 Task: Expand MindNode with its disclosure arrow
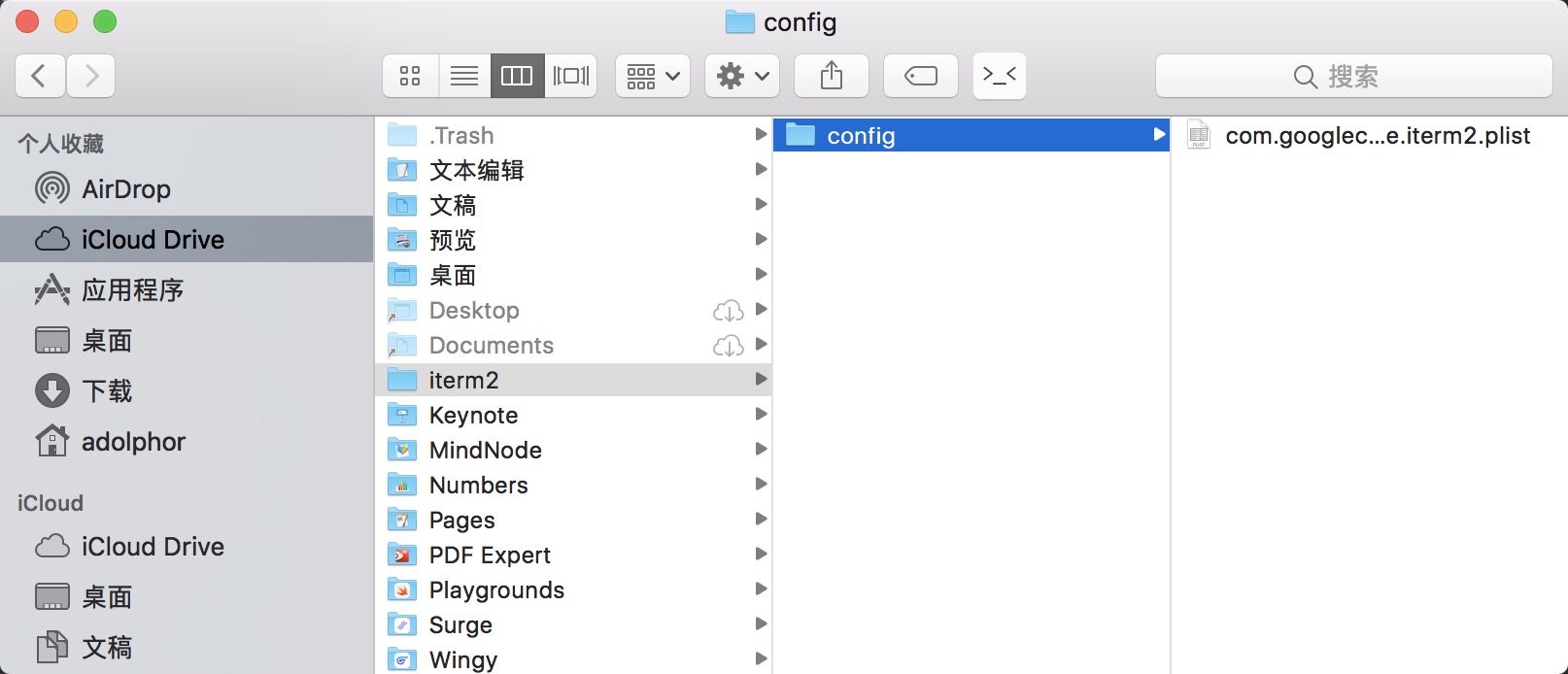pyautogui.click(x=762, y=449)
